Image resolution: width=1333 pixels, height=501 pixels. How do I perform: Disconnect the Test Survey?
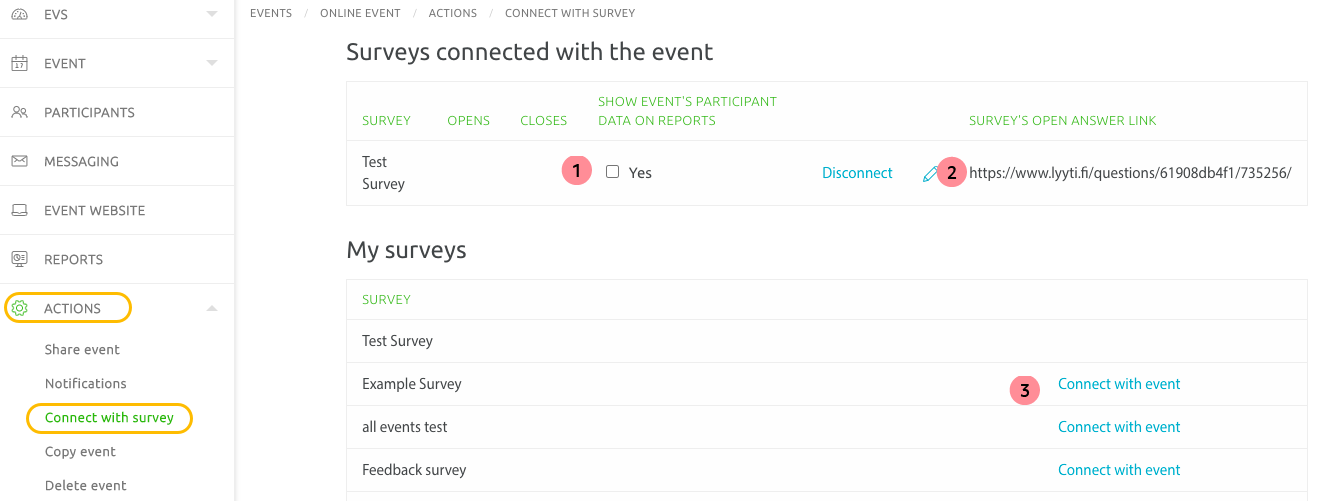pos(857,173)
